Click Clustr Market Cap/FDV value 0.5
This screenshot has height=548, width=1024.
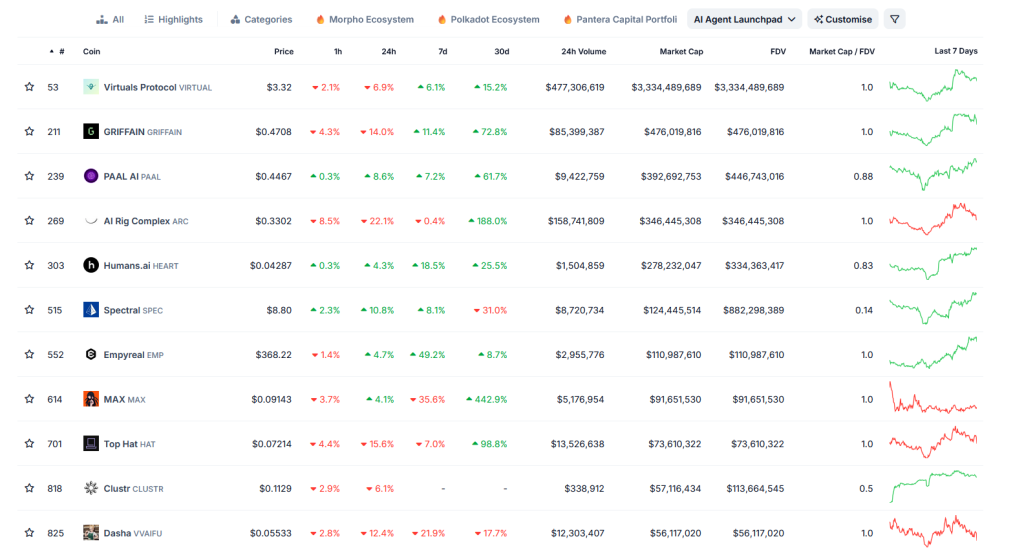[x=866, y=489]
